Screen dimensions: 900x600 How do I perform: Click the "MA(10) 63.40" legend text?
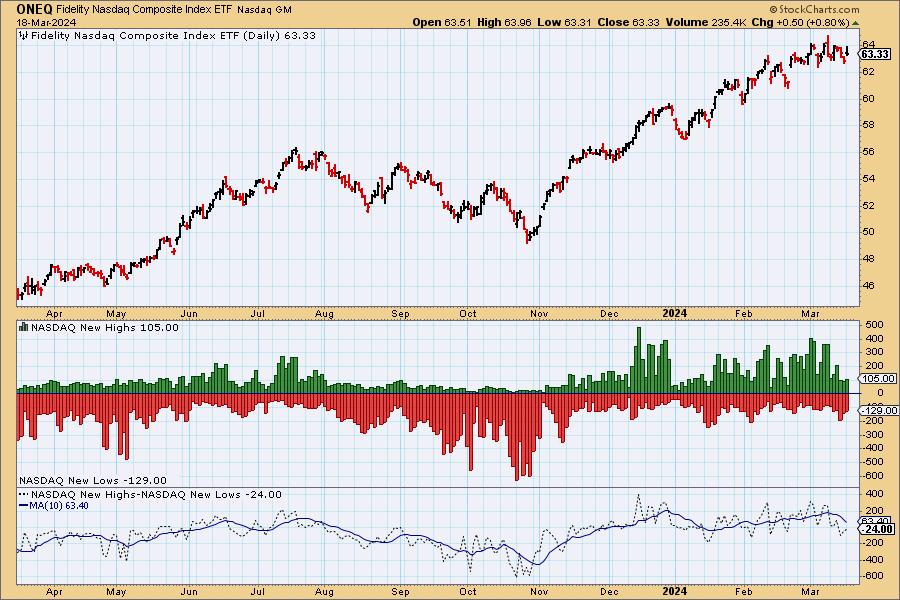click(60, 506)
